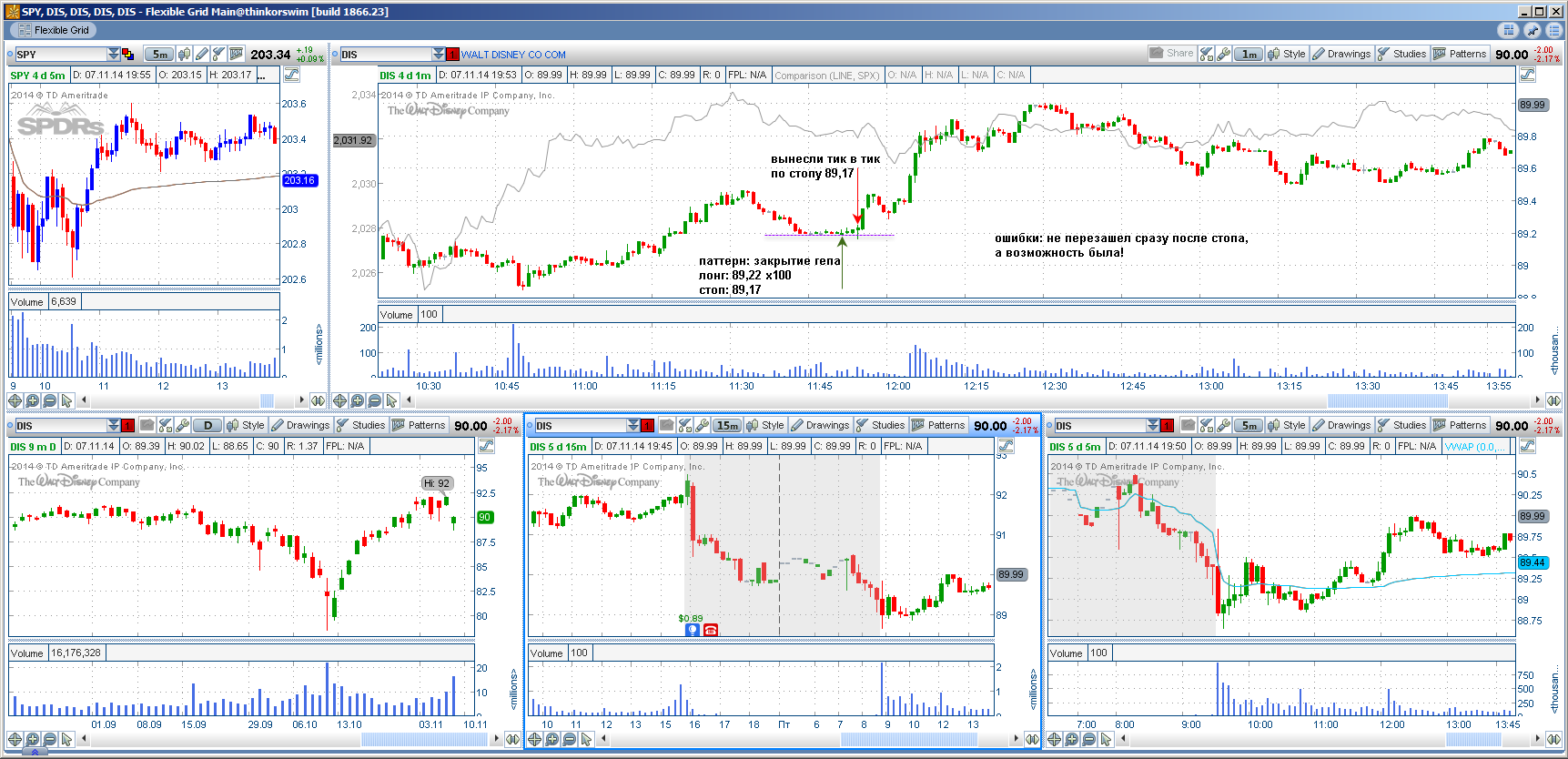Click the chart mode icon below the main DIS 90.00 price
The width and height of the screenshot is (1568, 759).
point(1527,75)
